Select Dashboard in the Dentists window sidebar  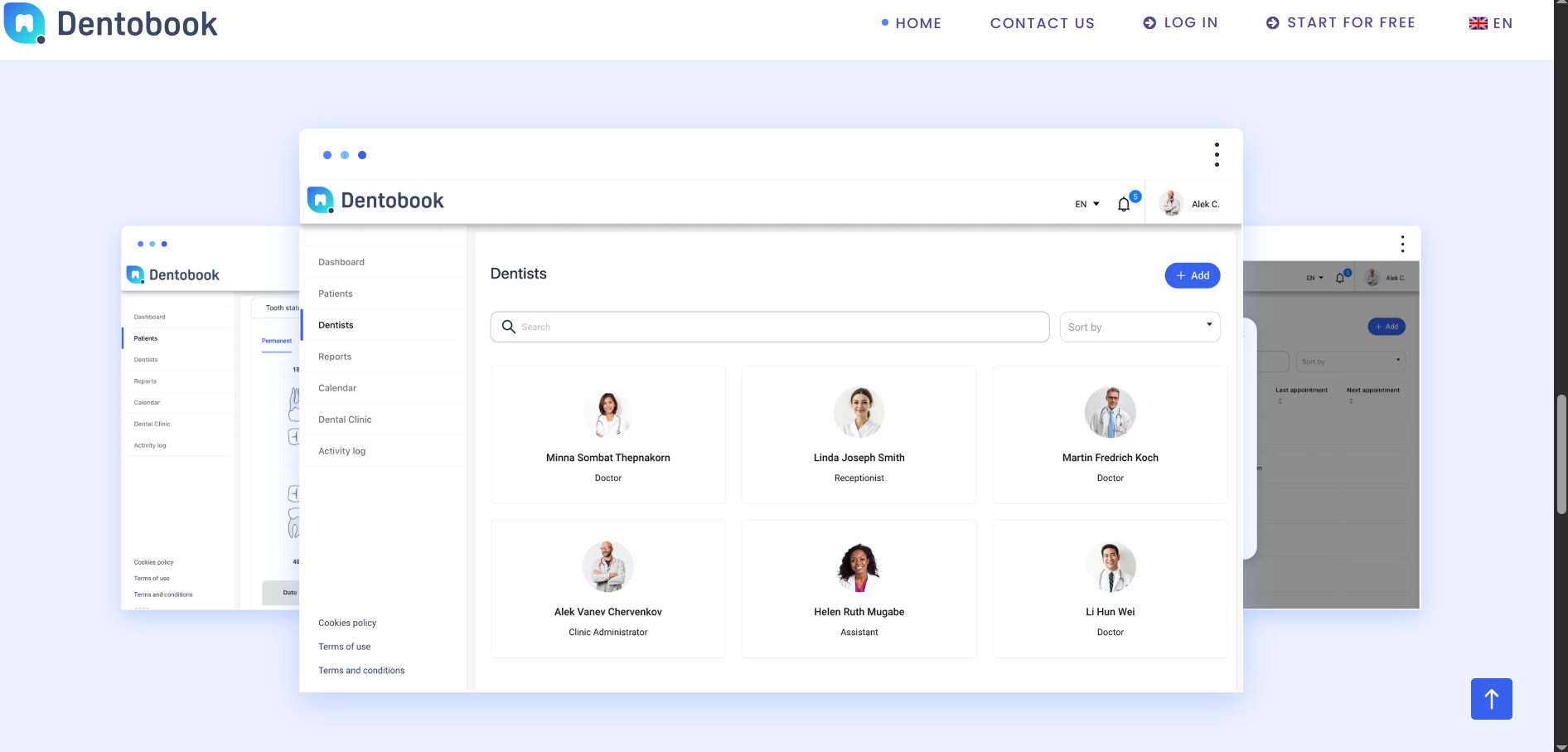(341, 262)
